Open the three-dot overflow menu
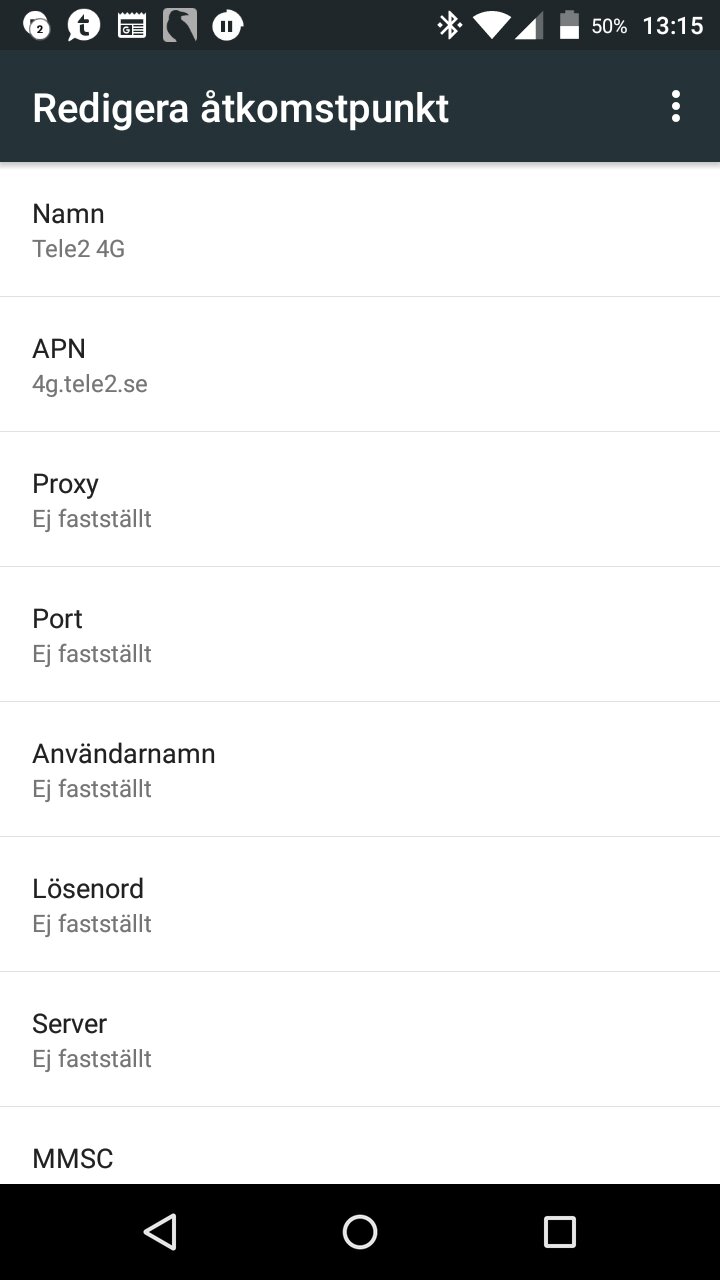Viewport: 720px width, 1280px height. click(x=676, y=107)
